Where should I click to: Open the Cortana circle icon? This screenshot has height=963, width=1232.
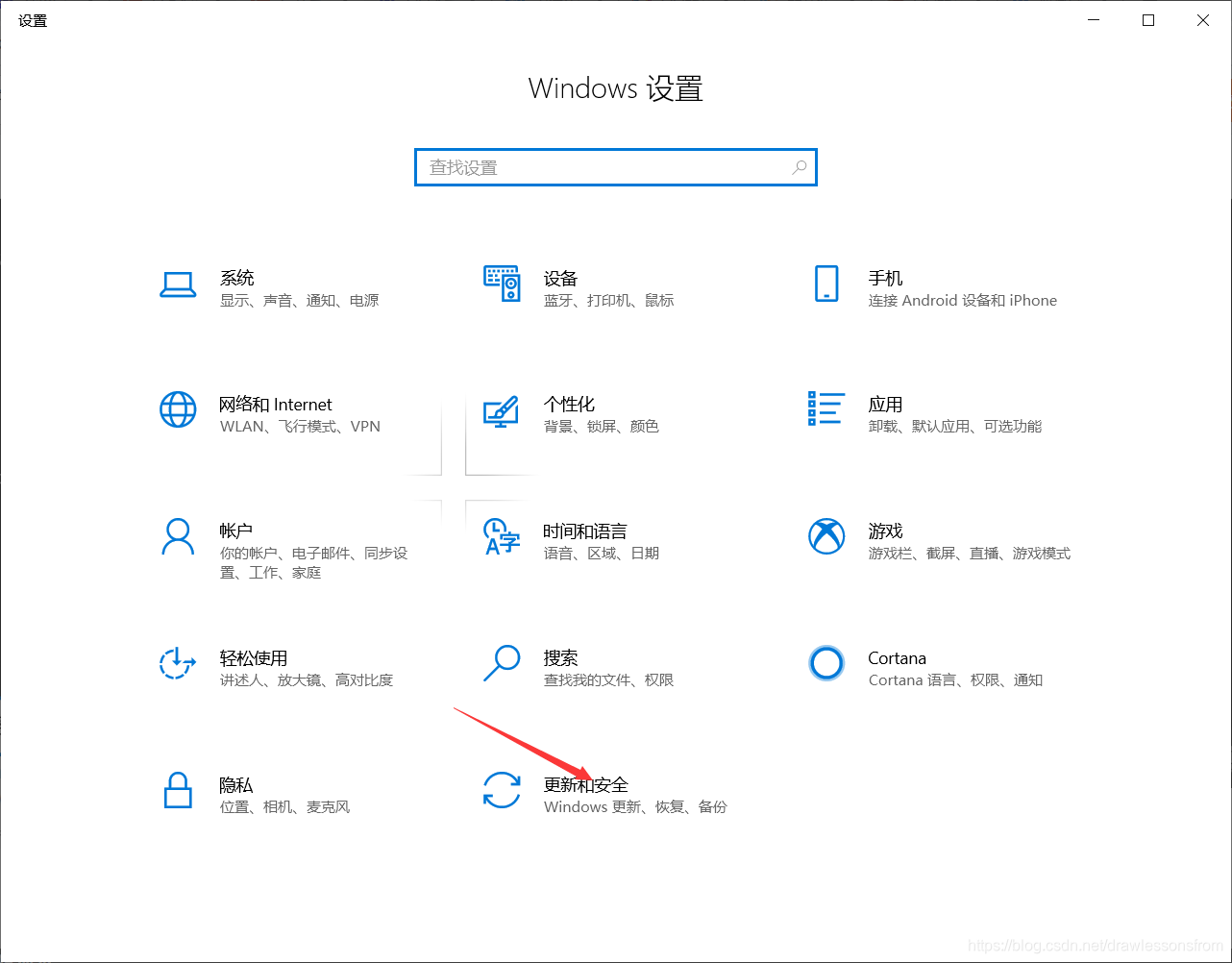pos(826,663)
